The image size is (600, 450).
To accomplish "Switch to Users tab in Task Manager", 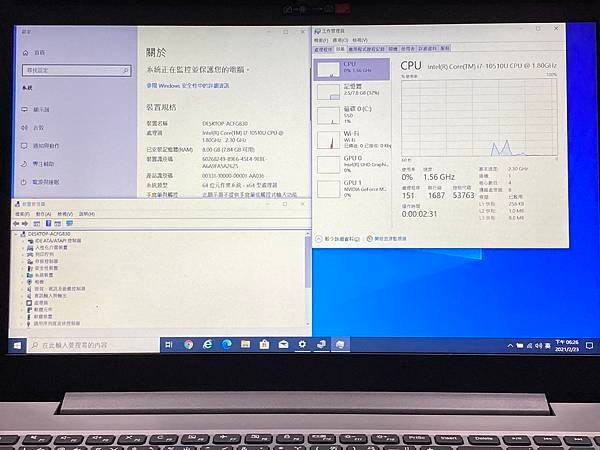I will click(408, 49).
